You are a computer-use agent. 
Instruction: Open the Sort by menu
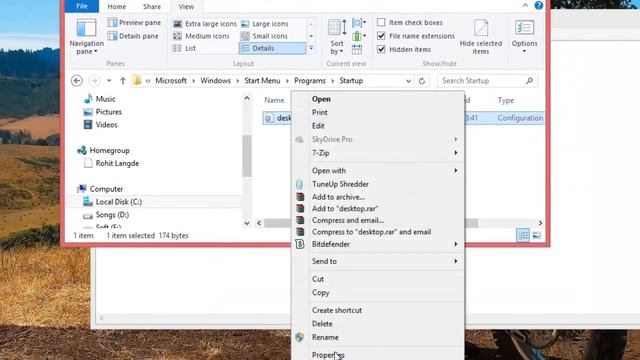pyautogui.click(x=337, y=37)
